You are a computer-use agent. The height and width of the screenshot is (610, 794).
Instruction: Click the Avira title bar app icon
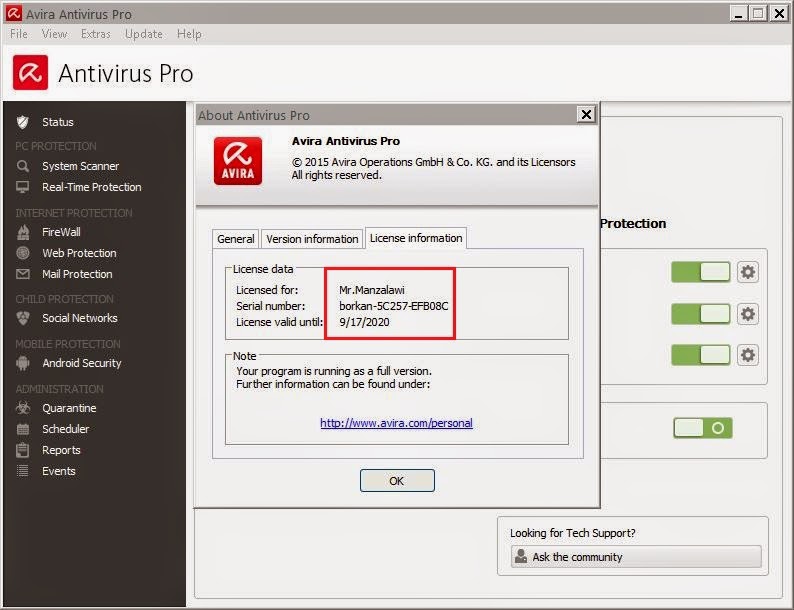[x=14, y=14]
